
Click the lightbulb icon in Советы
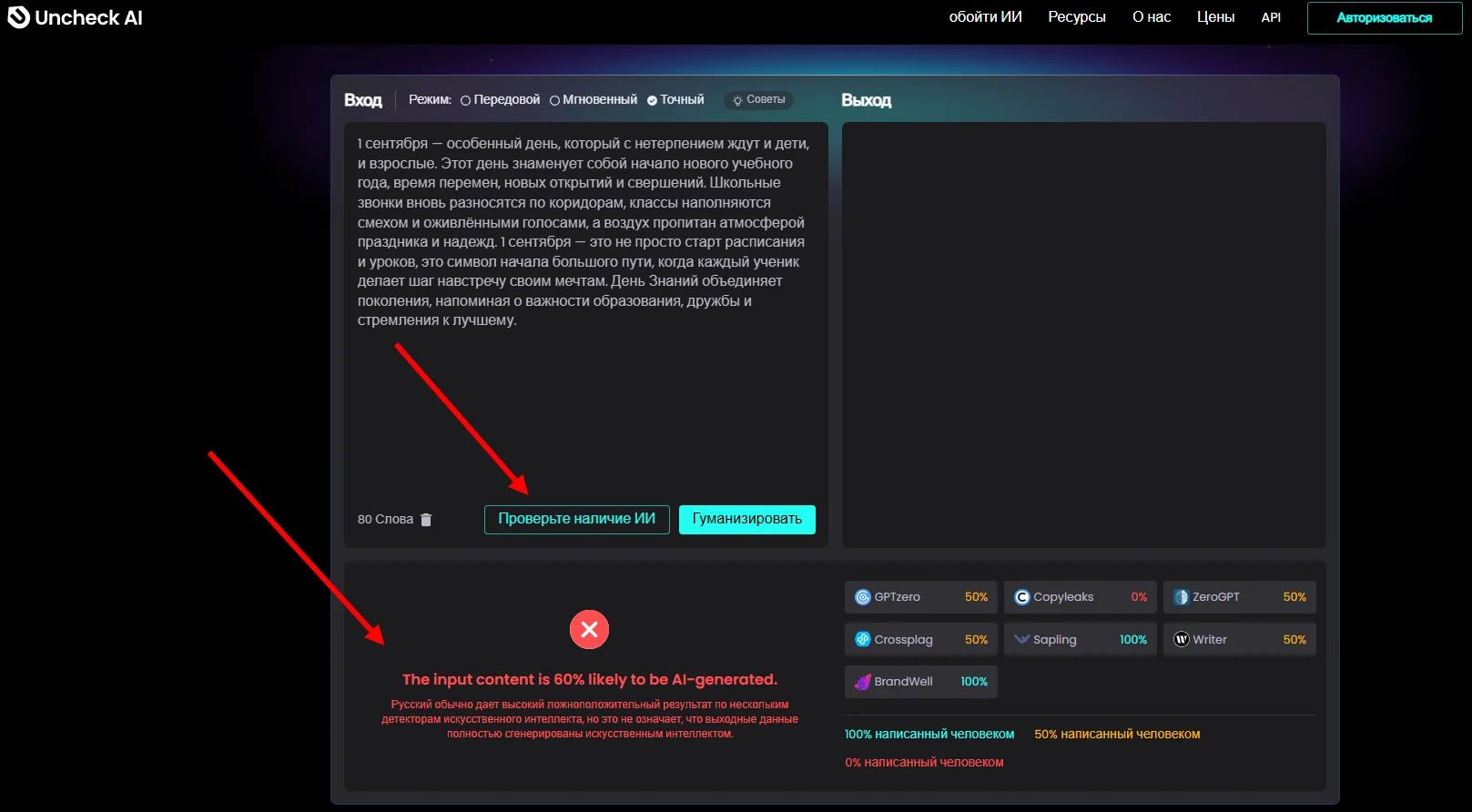click(737, 100)
